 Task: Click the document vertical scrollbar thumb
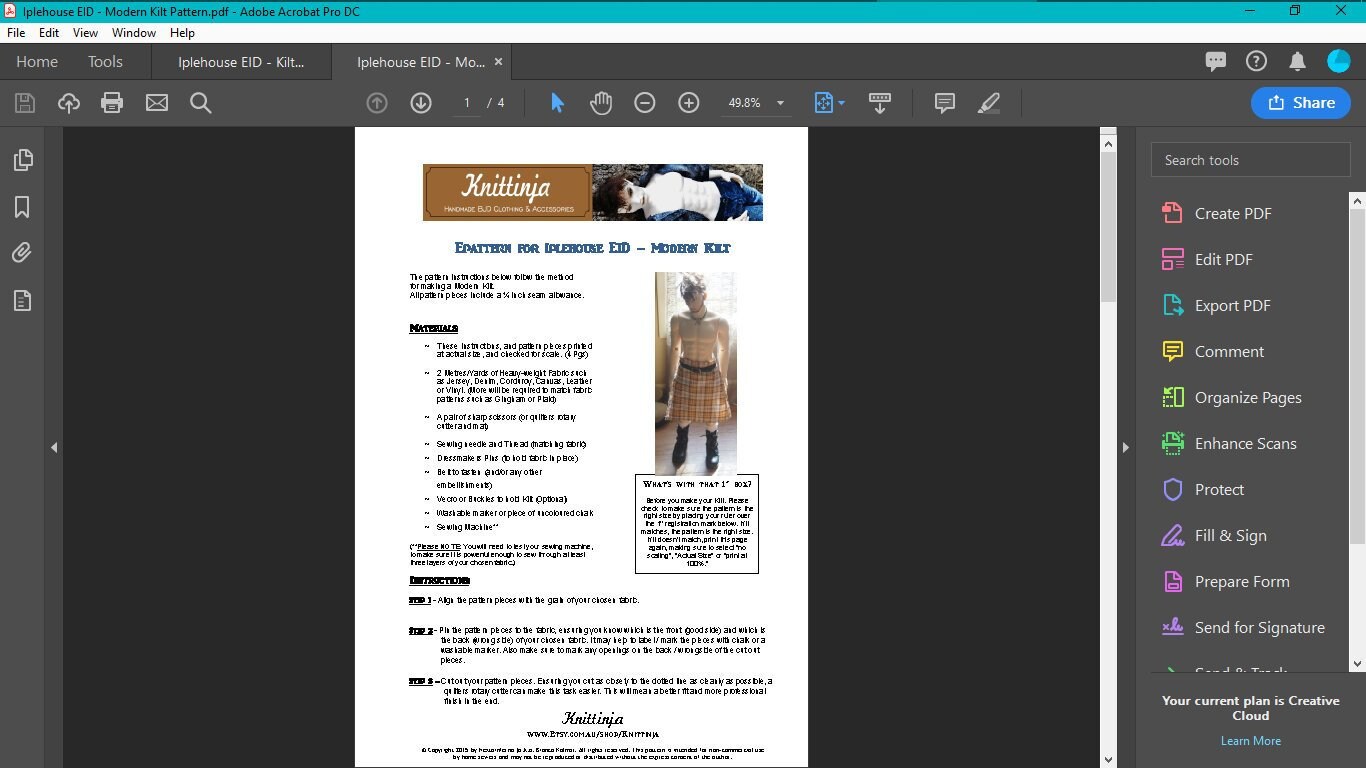click(1108, 228)
